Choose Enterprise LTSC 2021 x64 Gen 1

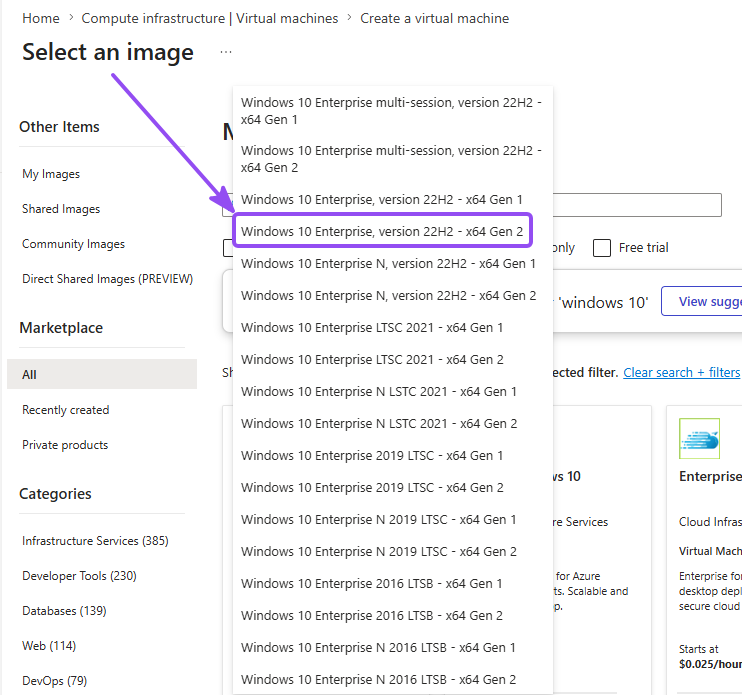pyautogui.click(x=392, y=328)
